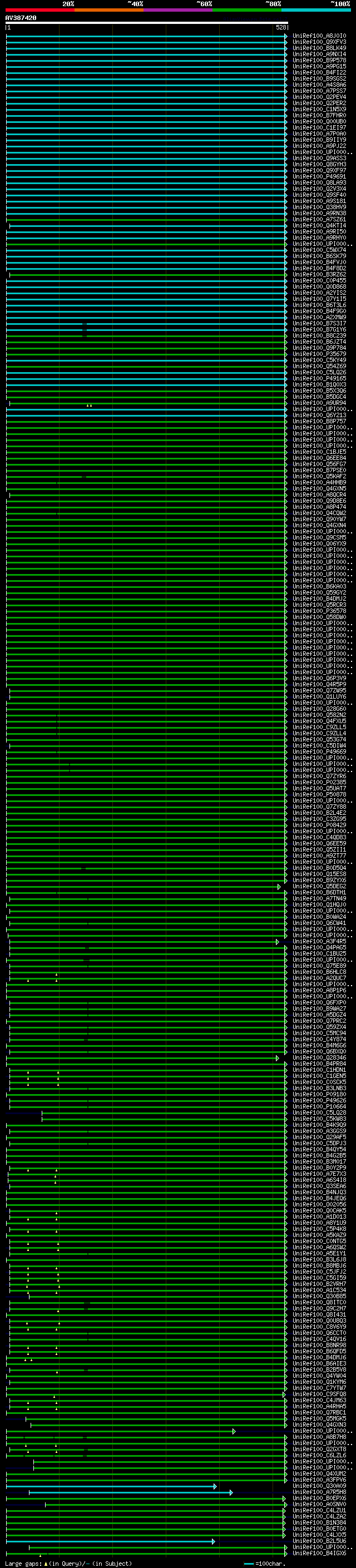Click the green ~80% legend segment
The width and height of the screenshot is (356, 1568).
point(246,10)
